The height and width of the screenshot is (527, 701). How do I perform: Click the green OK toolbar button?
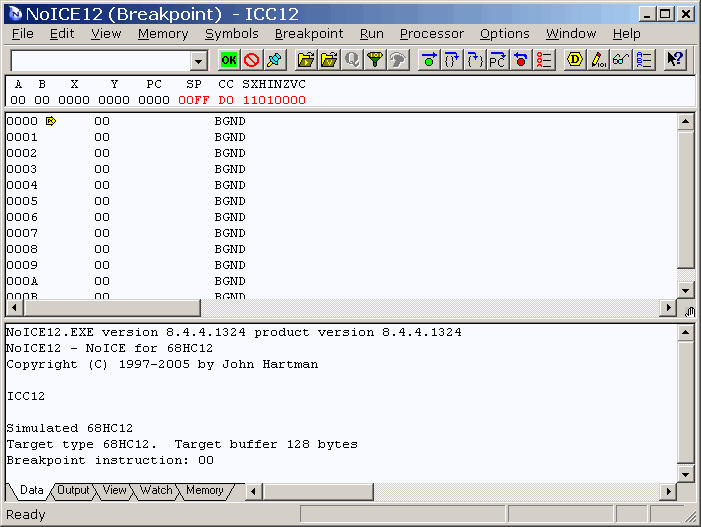click(x=229, y=60)
